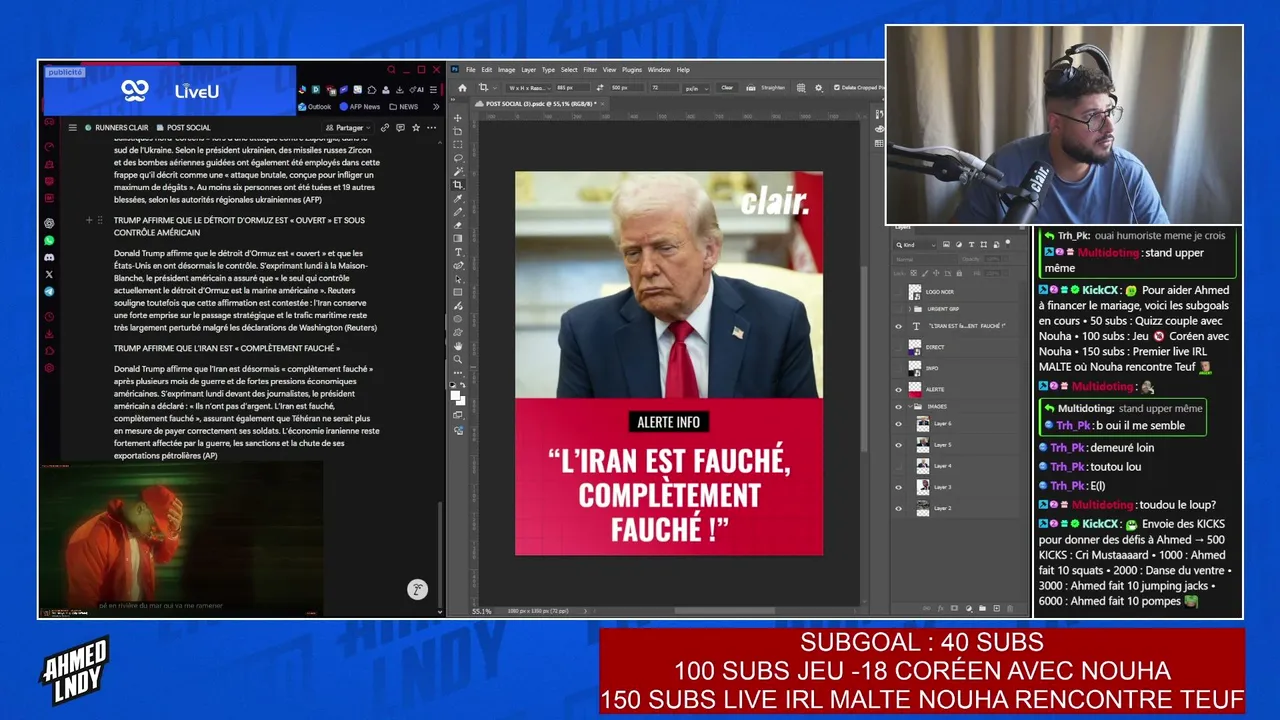Open the Partager share dropdown

tap(349, 128)
